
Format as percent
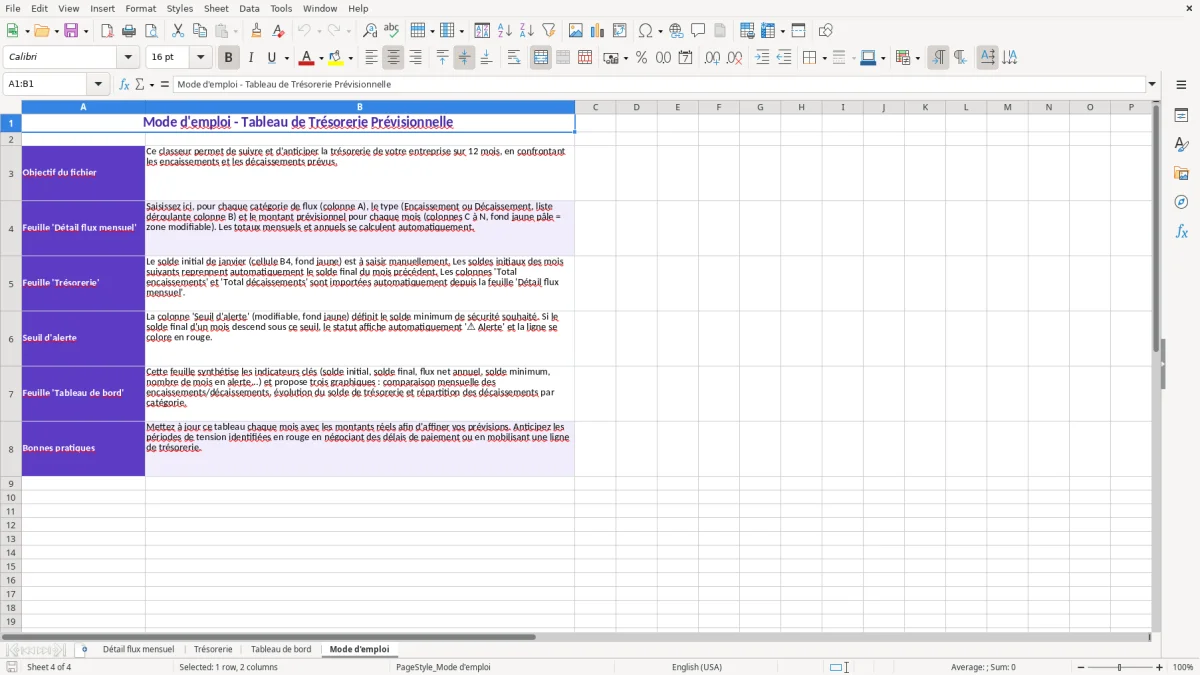[x=641, y=58]
